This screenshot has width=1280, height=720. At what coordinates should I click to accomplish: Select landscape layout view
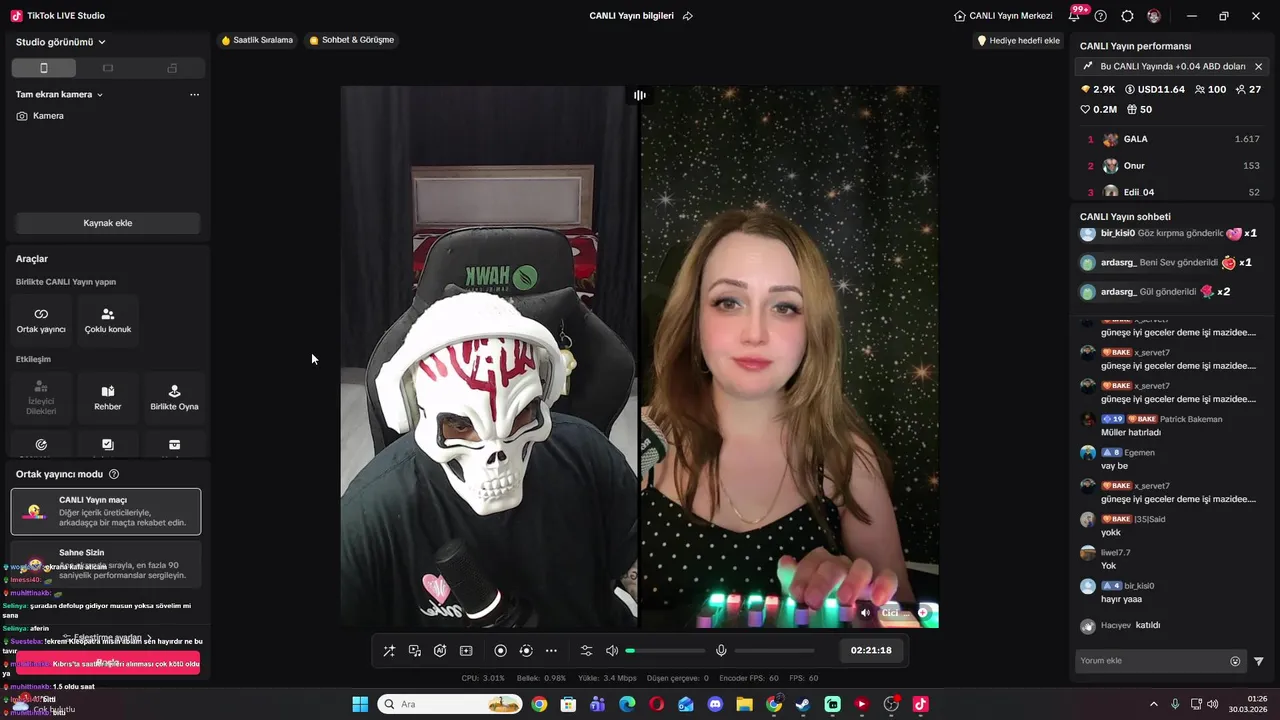click(x=108, y=68)
